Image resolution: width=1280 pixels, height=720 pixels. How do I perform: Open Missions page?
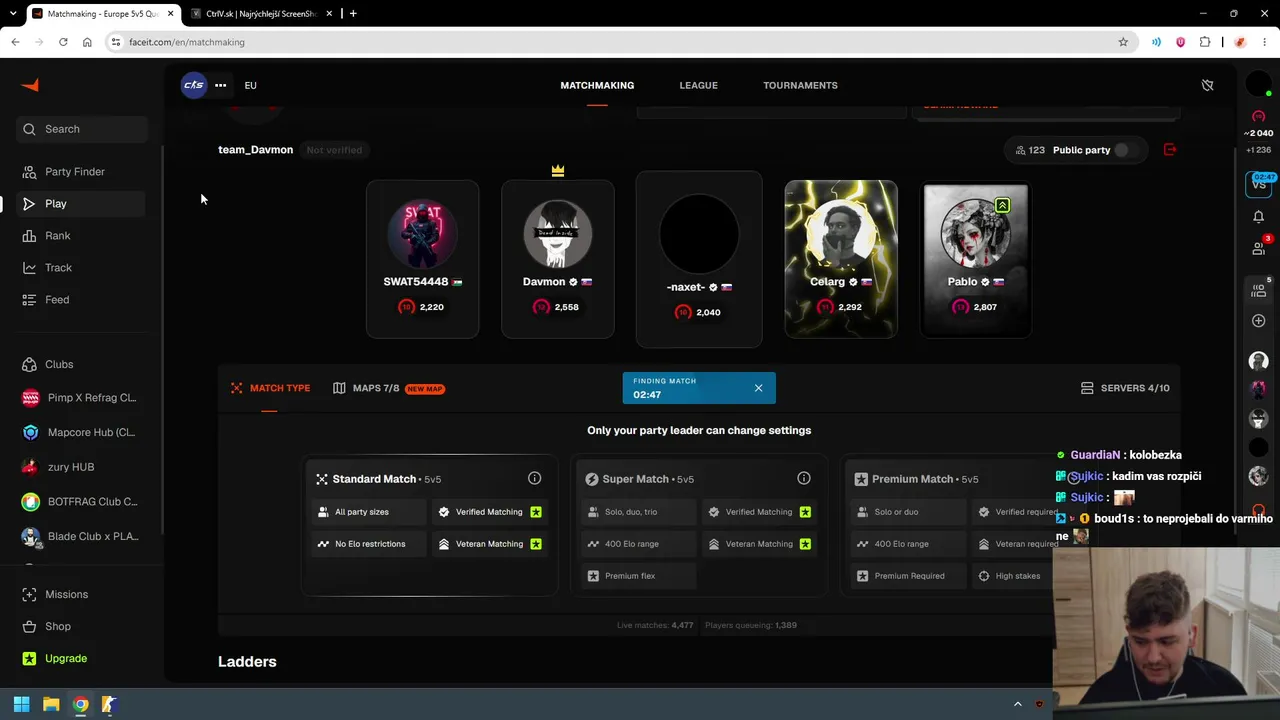click(82, 594)
